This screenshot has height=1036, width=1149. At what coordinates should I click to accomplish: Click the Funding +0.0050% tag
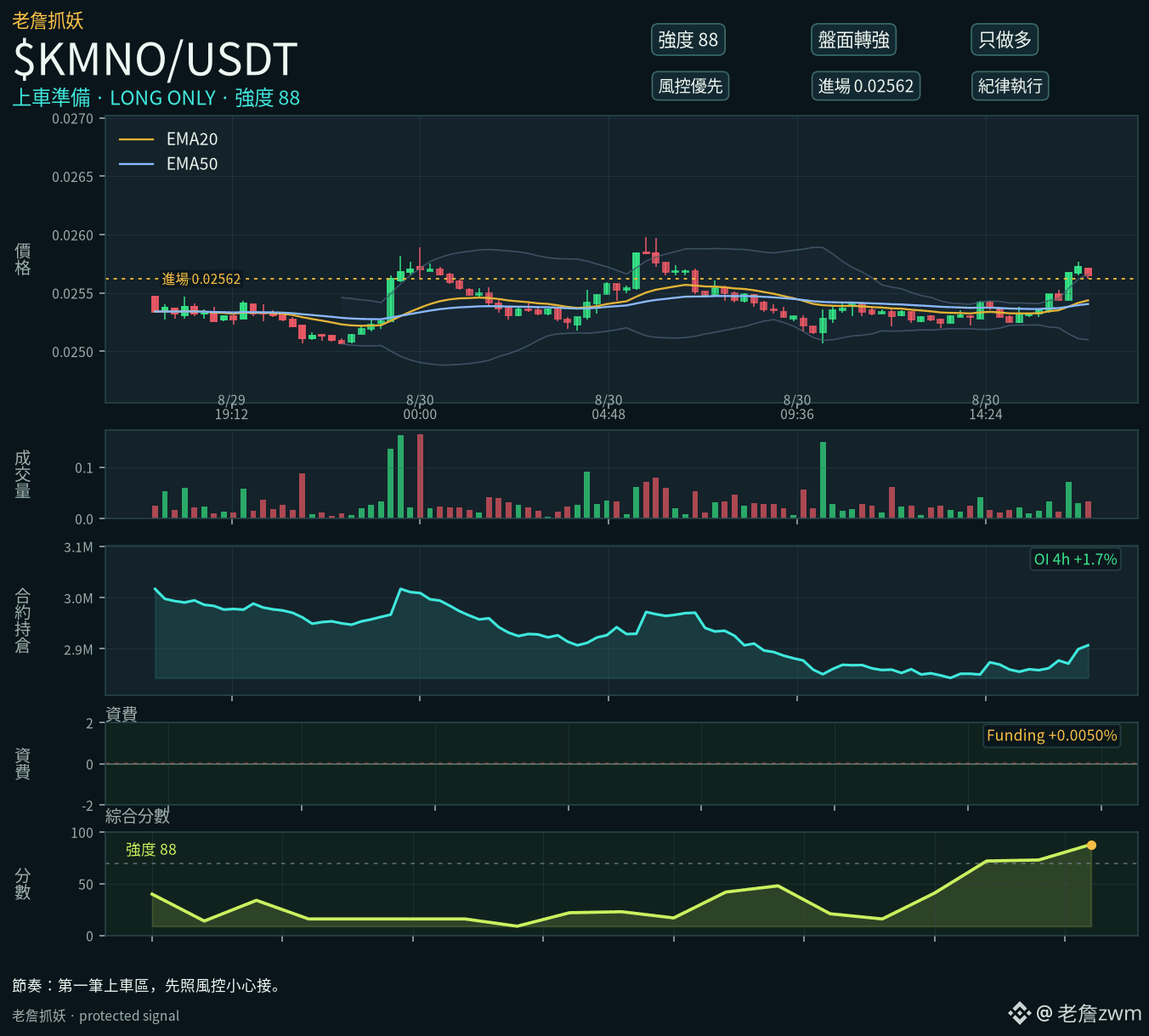tap(1052, 735)
